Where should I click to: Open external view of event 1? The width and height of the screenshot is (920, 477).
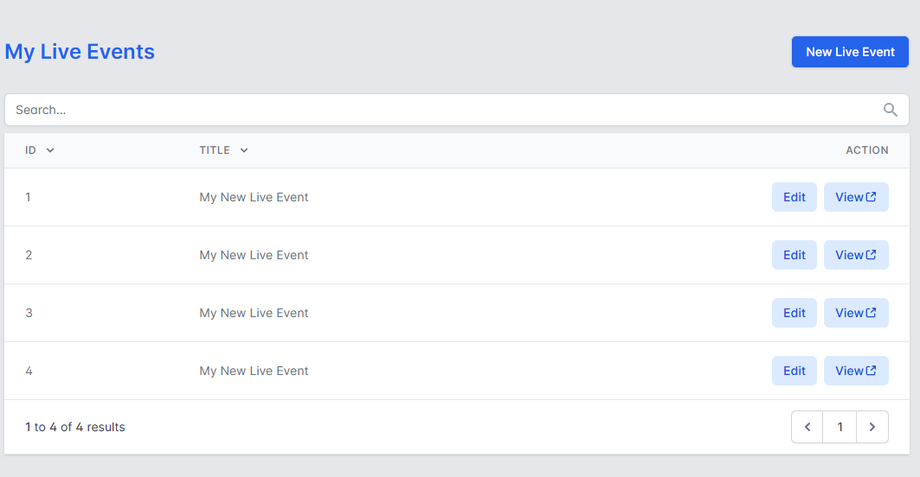[856, 197]
